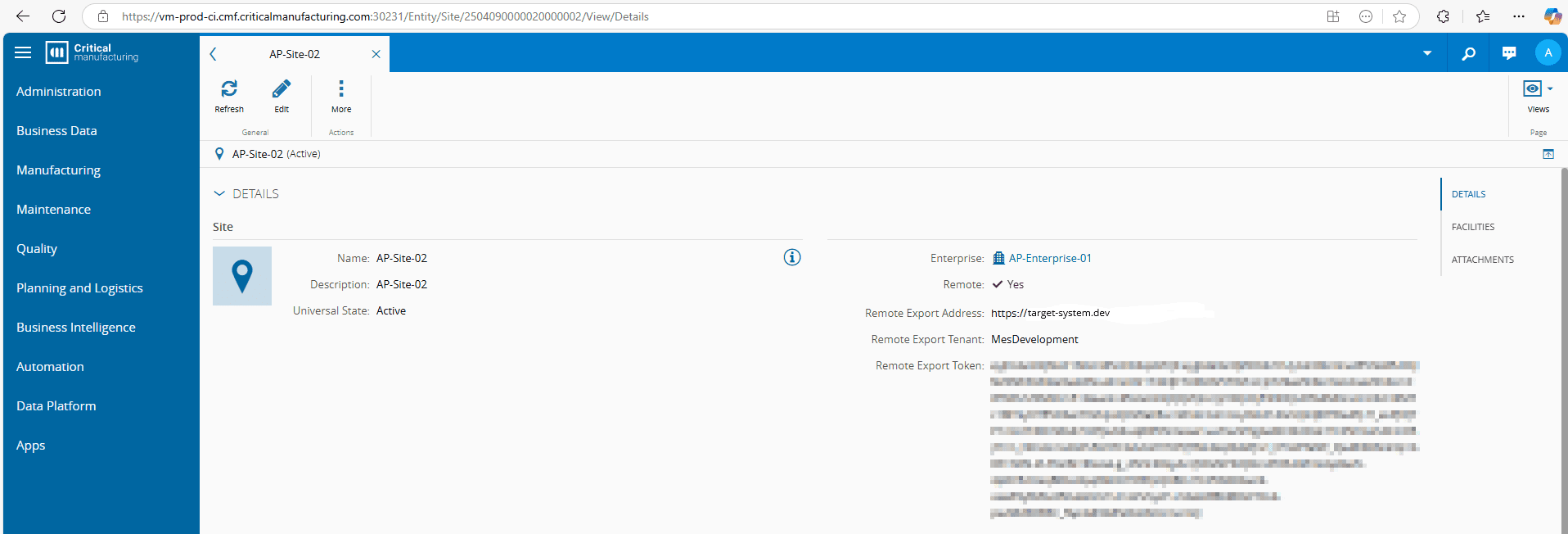
Task: Click the site lock icon in address bar
Action: click(x=103, y=16)
